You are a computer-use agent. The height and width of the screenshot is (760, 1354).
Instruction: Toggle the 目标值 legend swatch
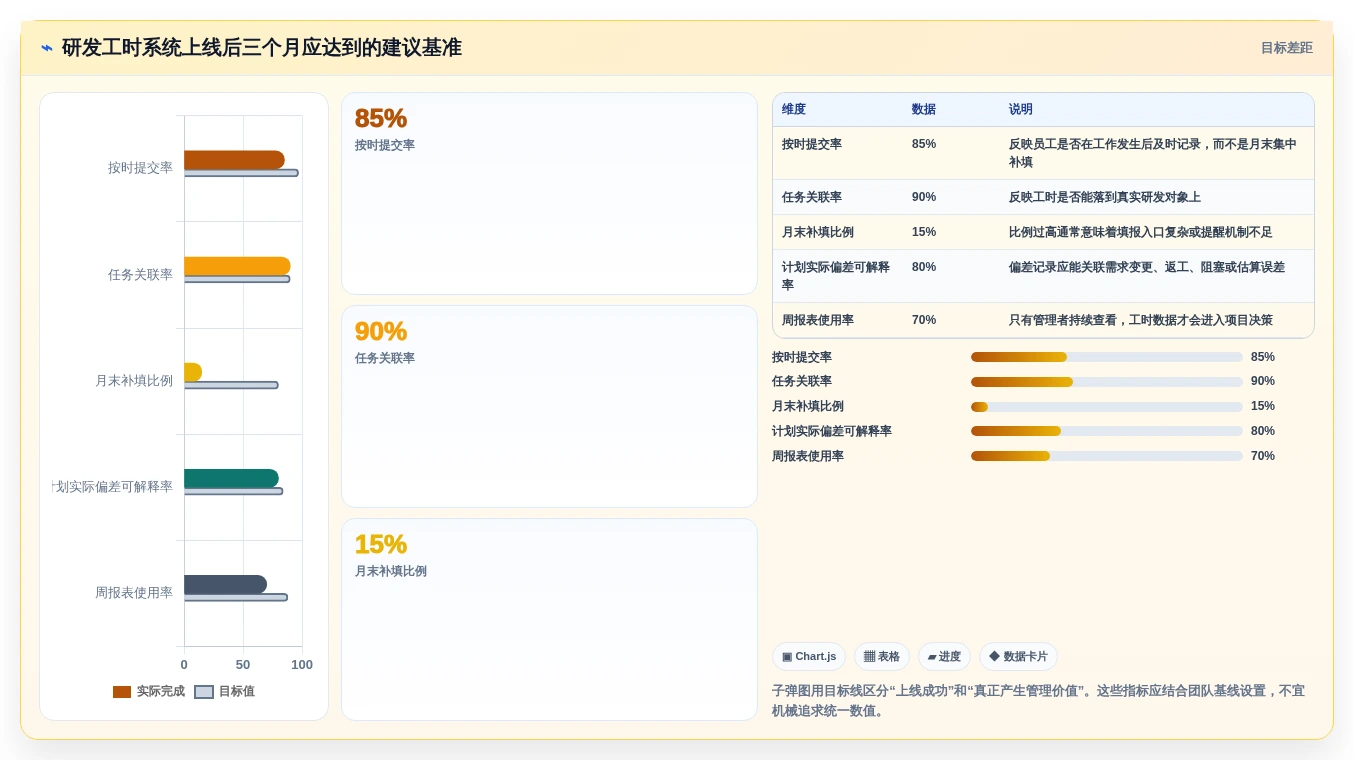[x=204, y=692]
